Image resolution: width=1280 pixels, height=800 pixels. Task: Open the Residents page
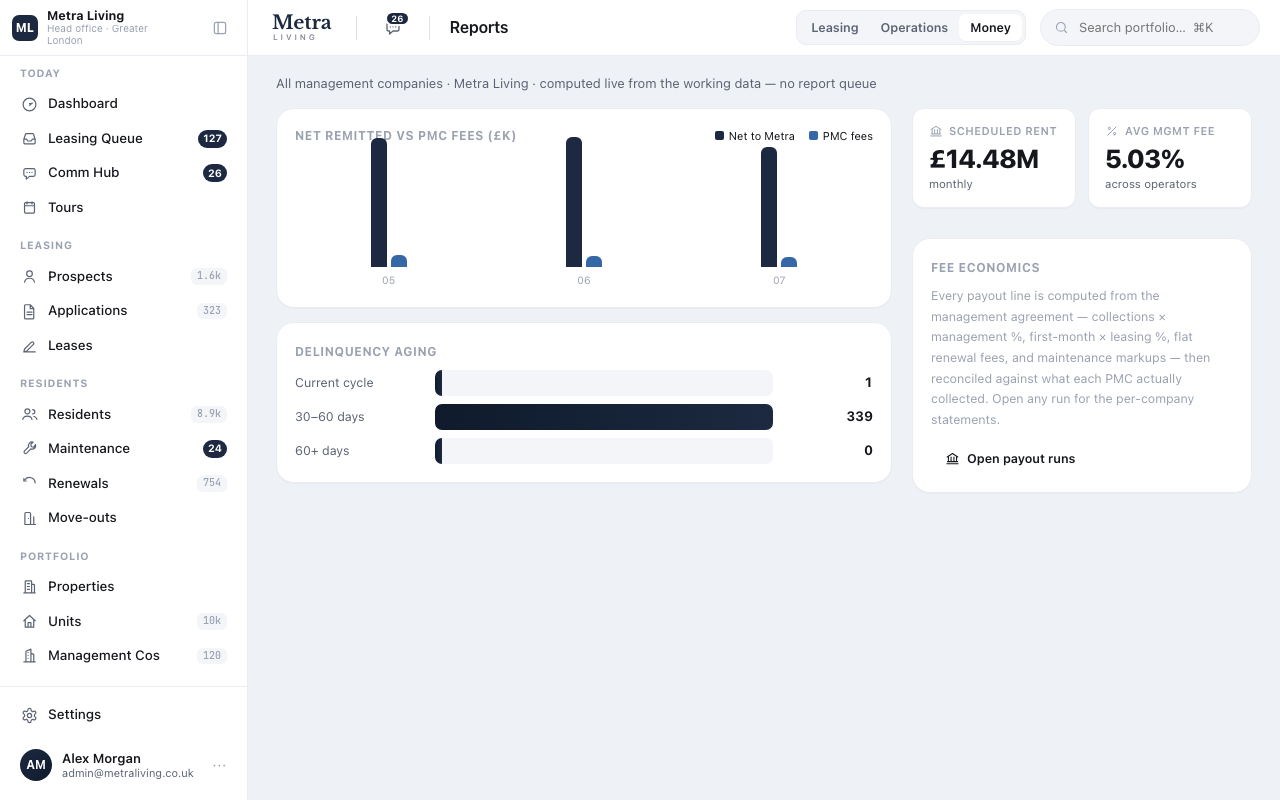[x=124, y=415]
